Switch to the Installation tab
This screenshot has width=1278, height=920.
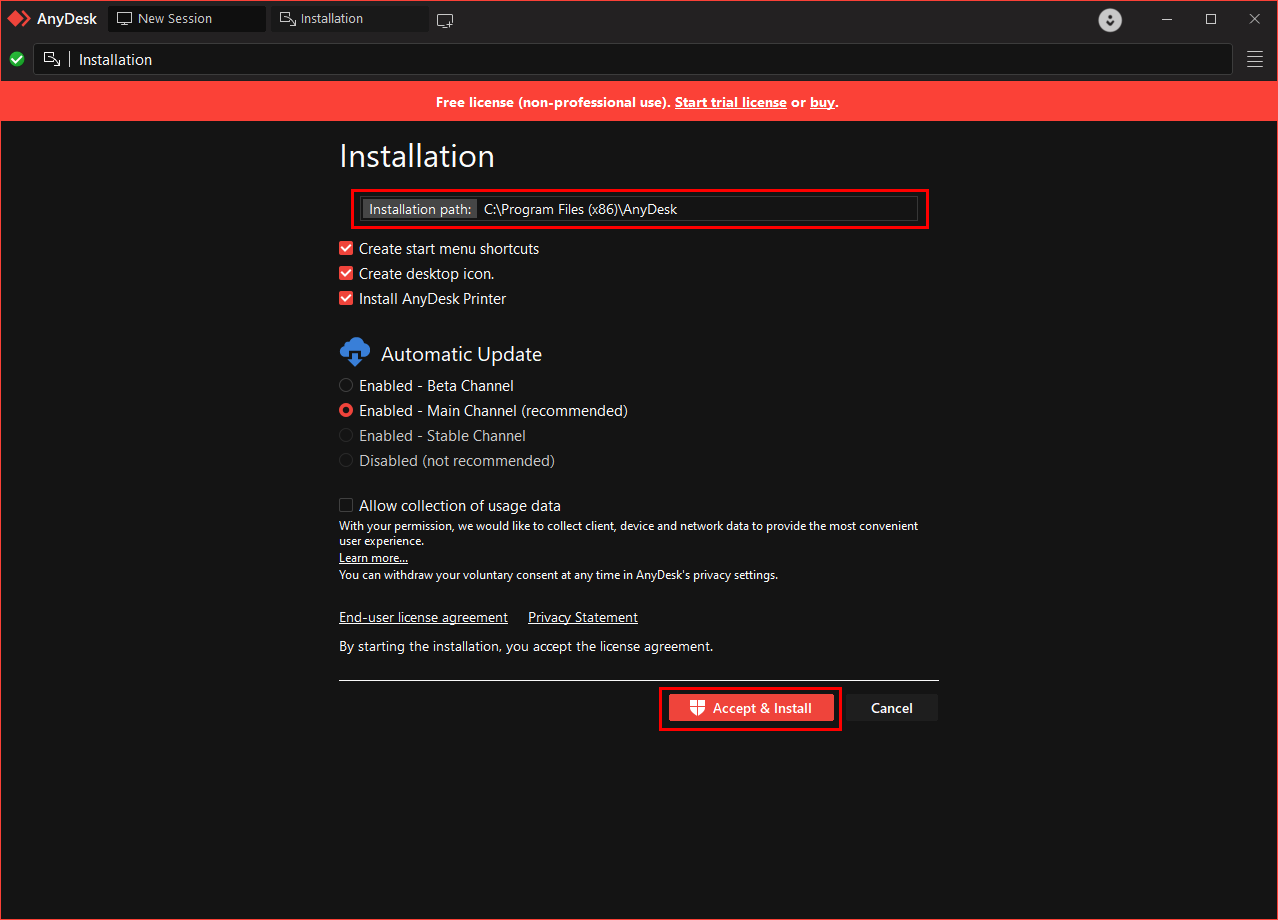349,19
